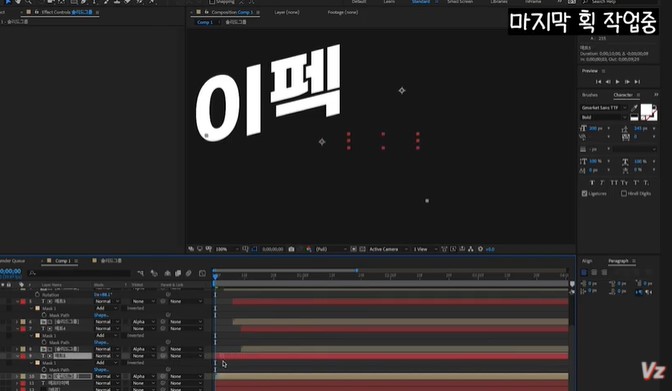Enable the Motion Blur switch in timeline
The height and width of the screenshot is (391, 672).
(x=188, y=273)
